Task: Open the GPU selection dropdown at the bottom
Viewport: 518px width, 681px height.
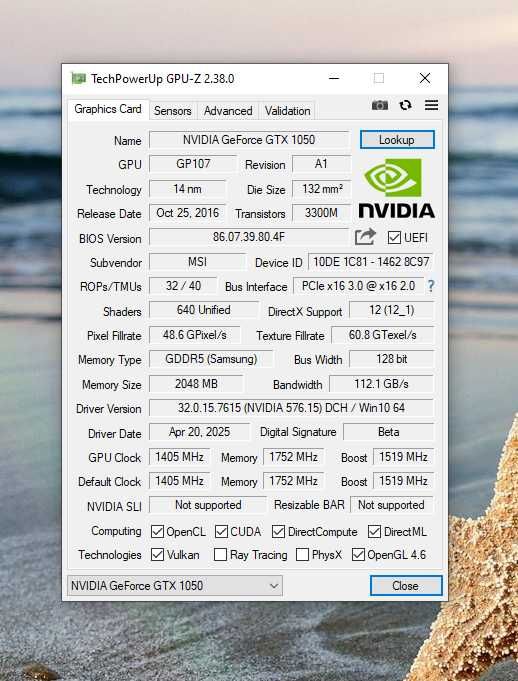Action: click(175, 585)
